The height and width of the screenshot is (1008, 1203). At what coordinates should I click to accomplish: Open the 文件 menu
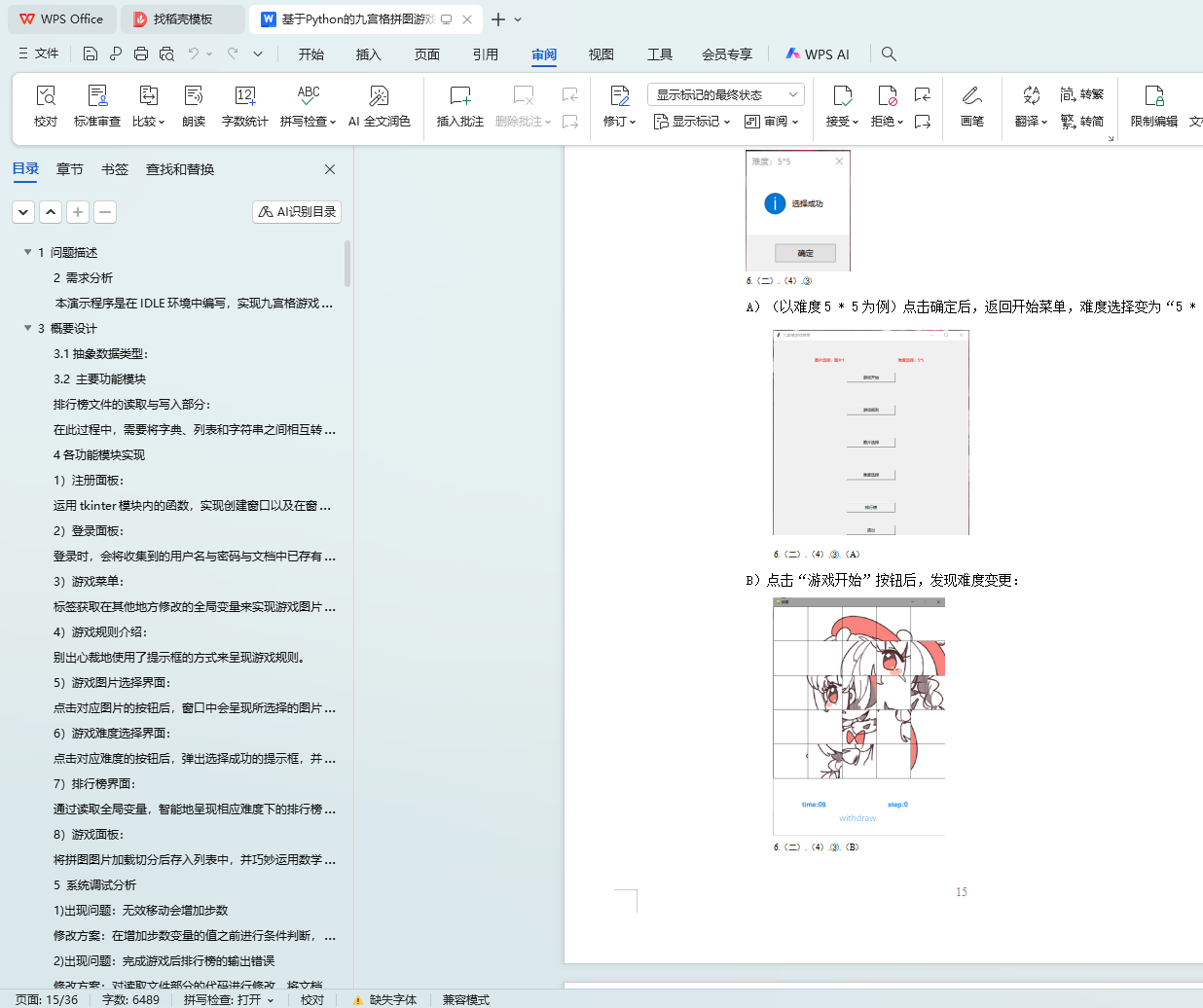coord(39,54)
